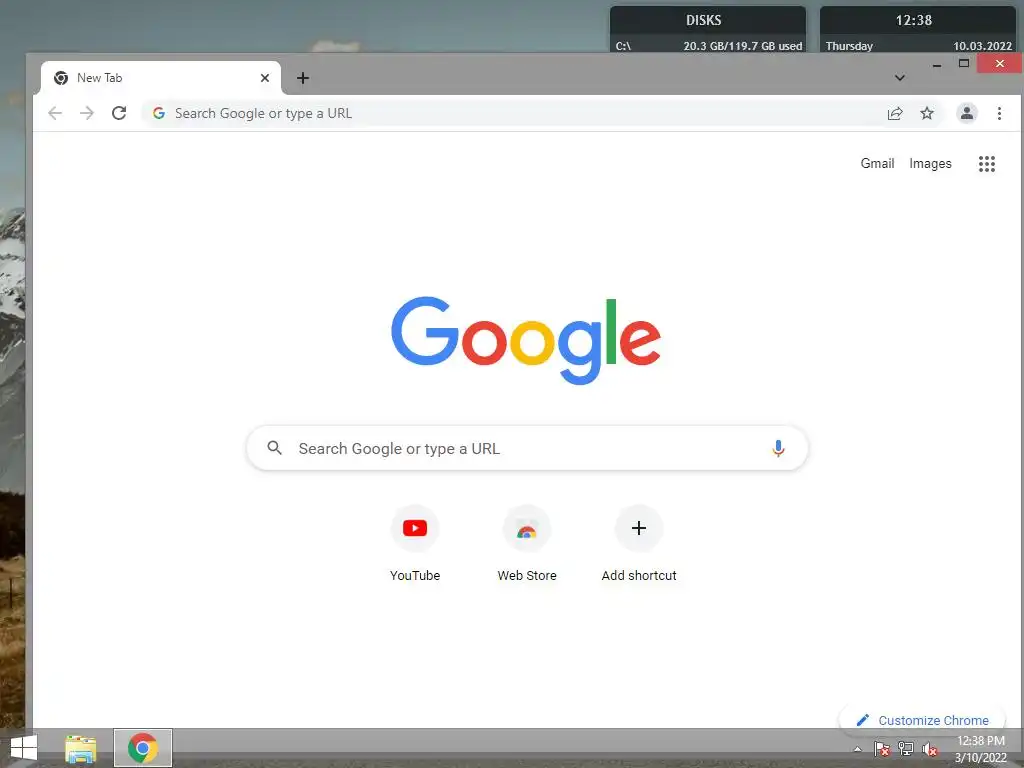Open the network tray icon
This screenshot has height=768, width=1024.
point(906,749)
